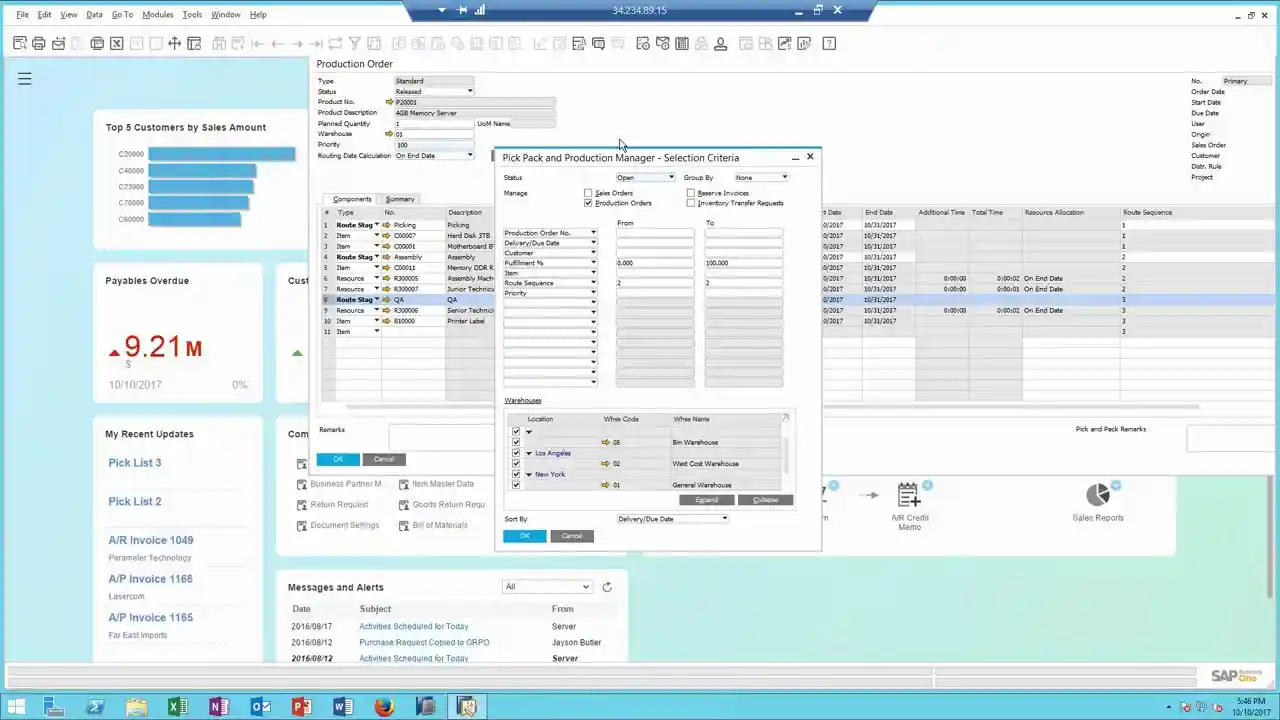The width and height of the screenshot is (1280, 720).
Task: Follow the link arrow for warehouse code 02
Action: [x=606, y=464]
